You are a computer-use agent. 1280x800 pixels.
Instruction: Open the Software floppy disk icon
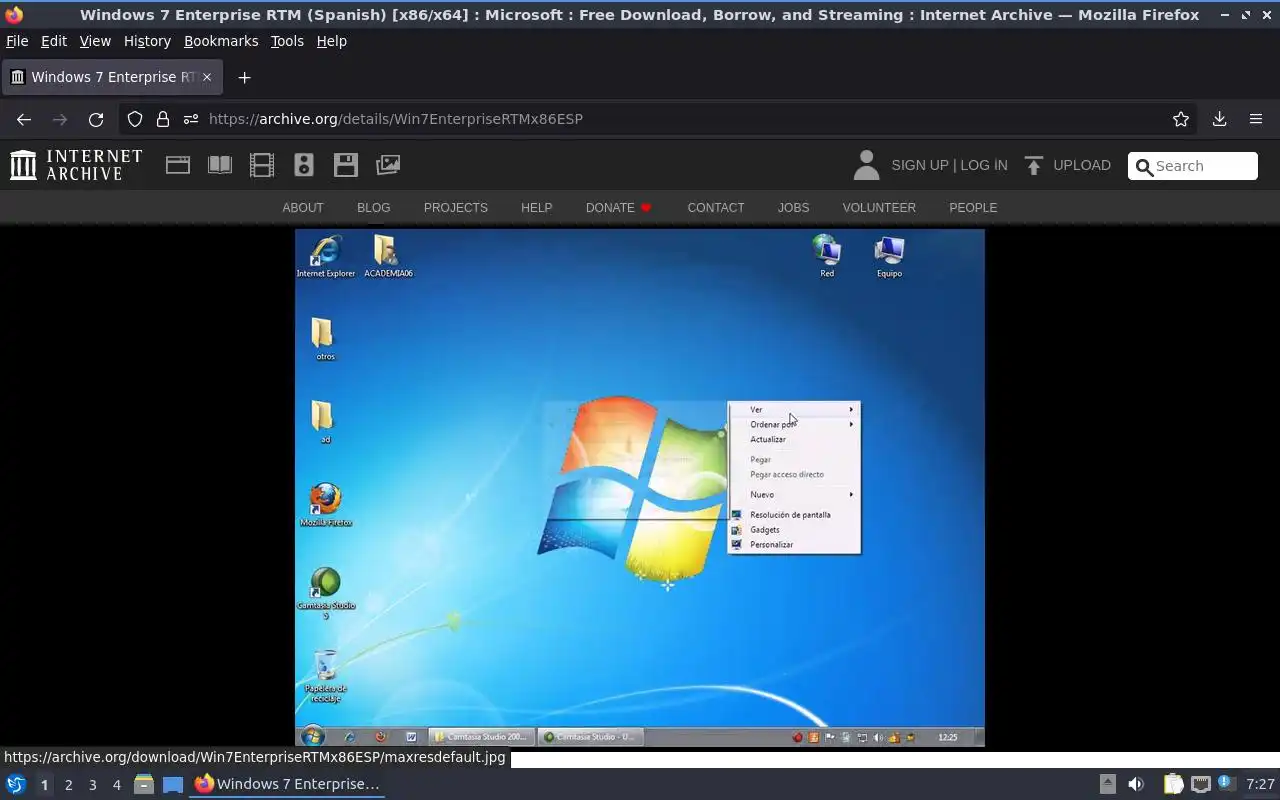click(x=346, y=165)
